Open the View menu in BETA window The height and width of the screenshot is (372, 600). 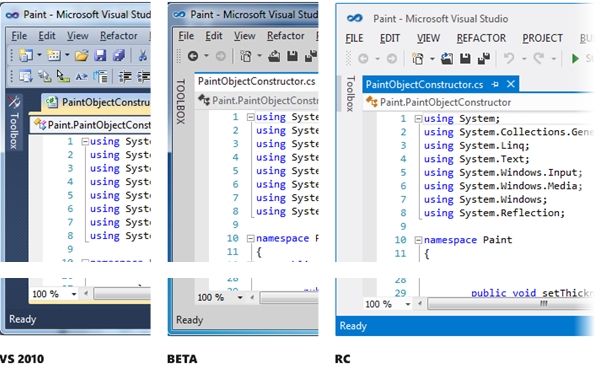click(x=245, y=36)
